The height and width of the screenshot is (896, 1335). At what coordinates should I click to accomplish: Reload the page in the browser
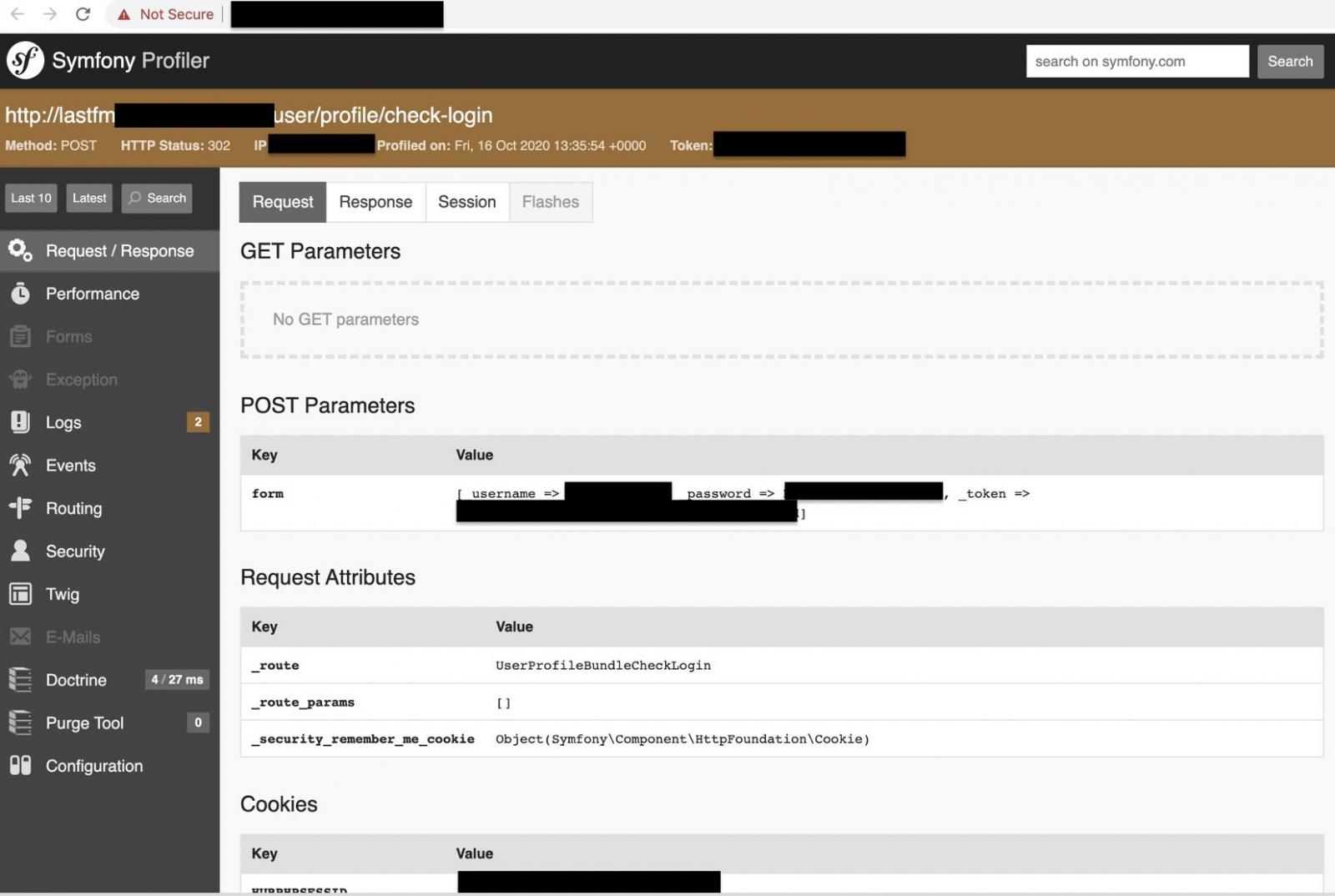[x=83, y=13]
